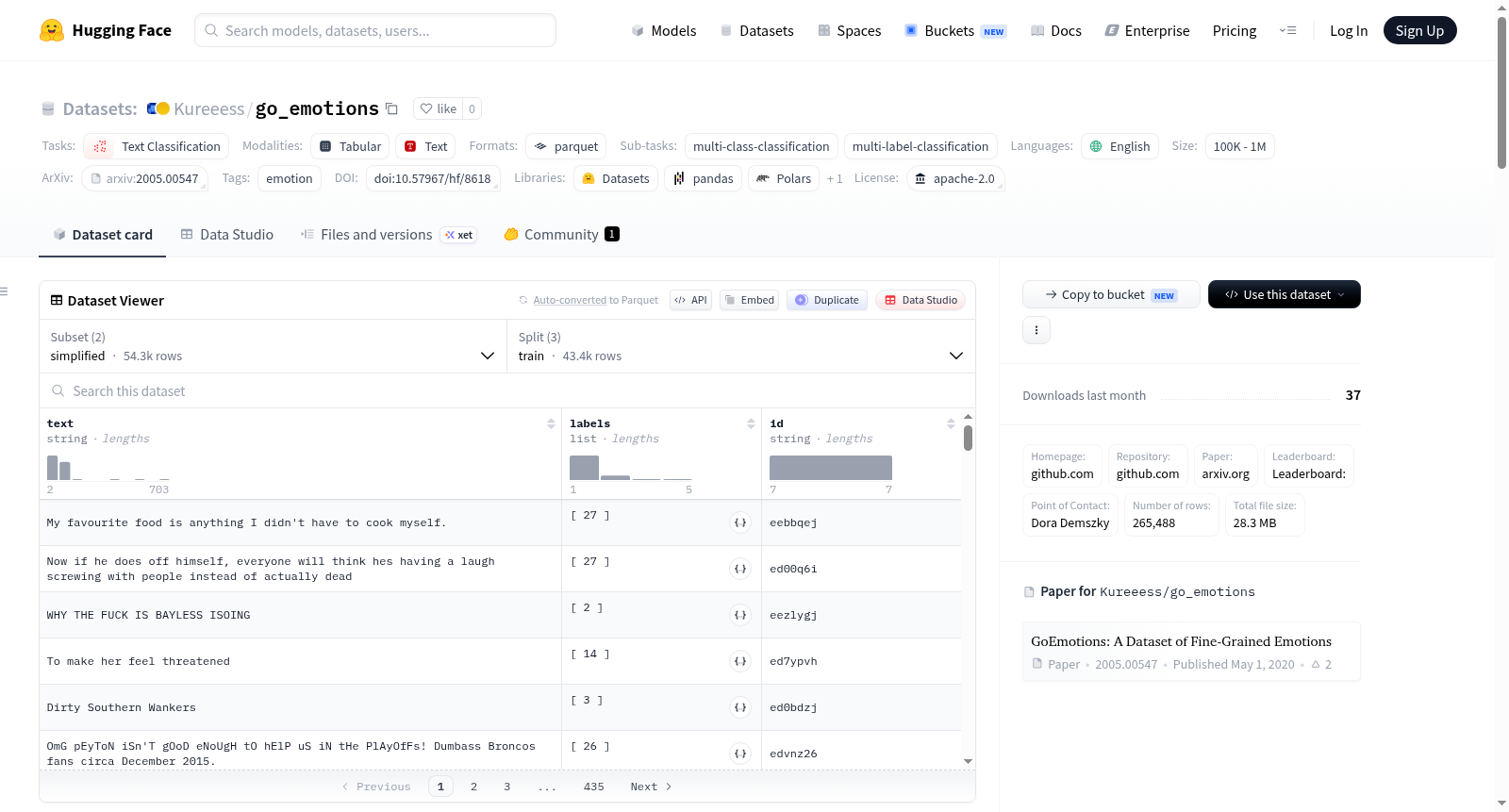Image resolution: width=1509 pixels, height=812 pixels.
Task: Open the Kureeess user profile link
Action: (208, 109)
